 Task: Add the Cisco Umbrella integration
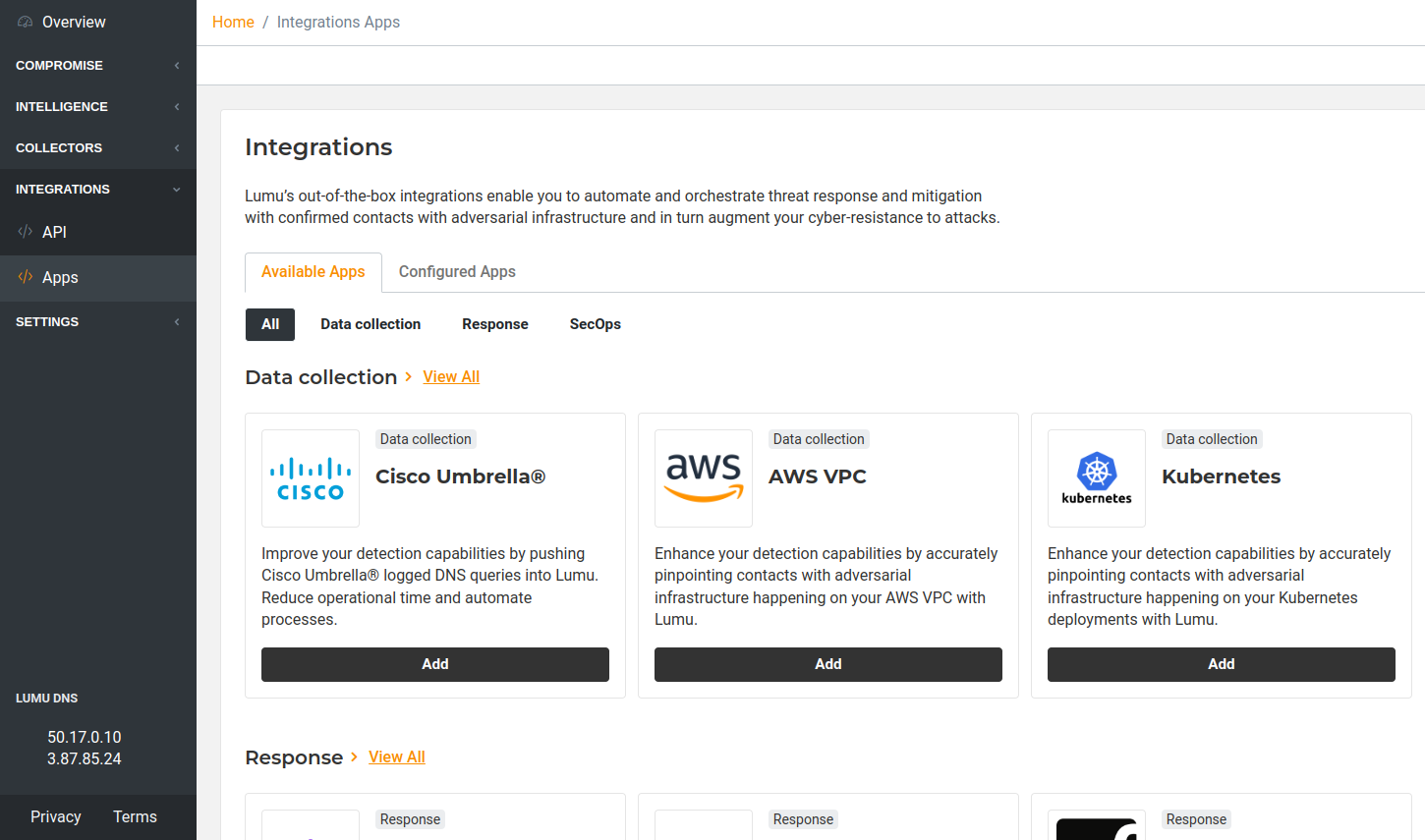(x=434, y=664)
